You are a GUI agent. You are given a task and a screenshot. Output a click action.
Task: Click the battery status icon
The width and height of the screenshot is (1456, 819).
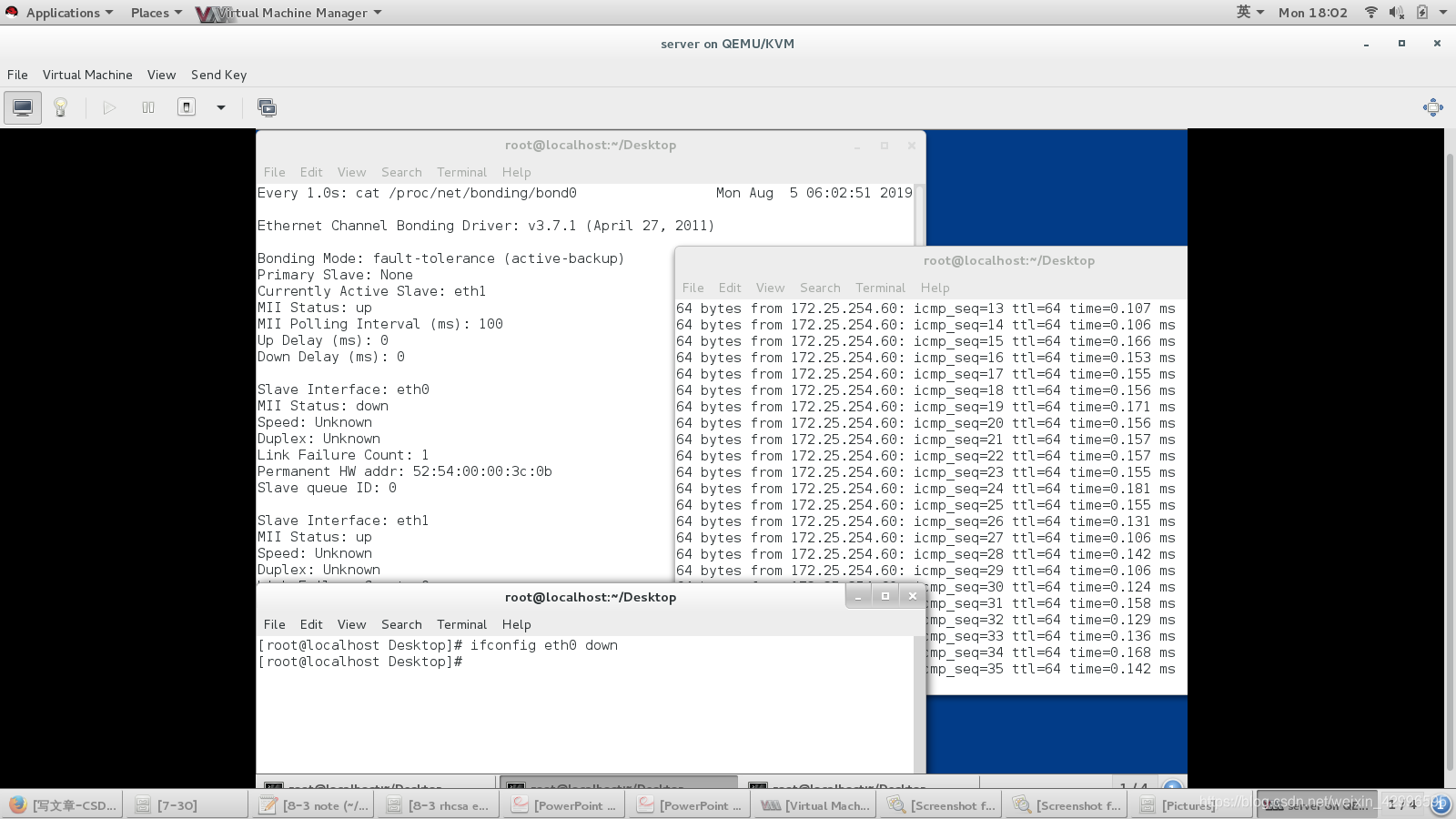click(1421, 12)
